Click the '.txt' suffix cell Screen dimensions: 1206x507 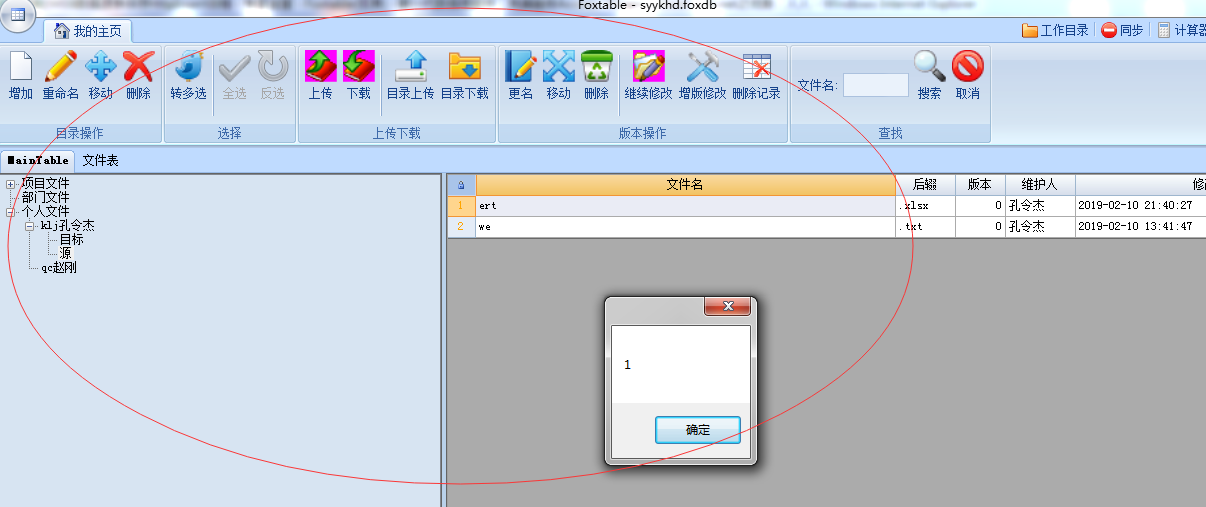coord(925,227)
